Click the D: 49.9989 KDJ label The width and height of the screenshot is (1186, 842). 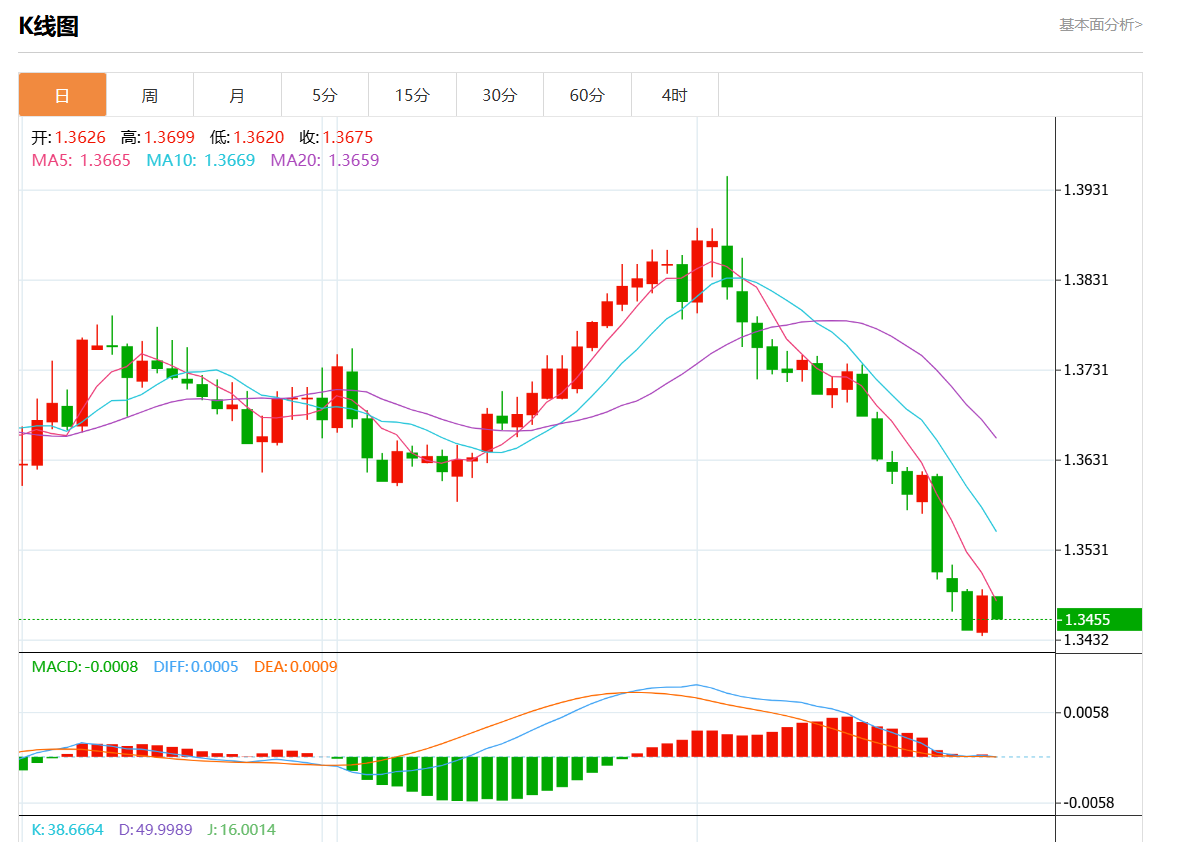156,830
